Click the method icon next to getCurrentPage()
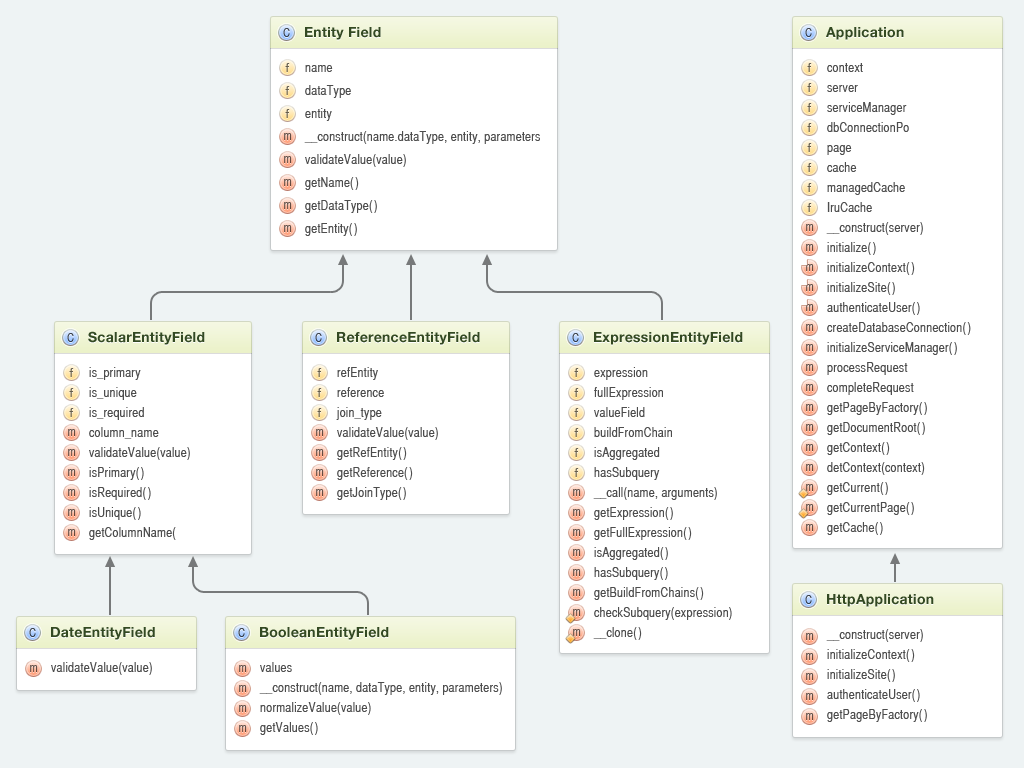Viewport: 1024px width, 768px height. tap(809, 508)
